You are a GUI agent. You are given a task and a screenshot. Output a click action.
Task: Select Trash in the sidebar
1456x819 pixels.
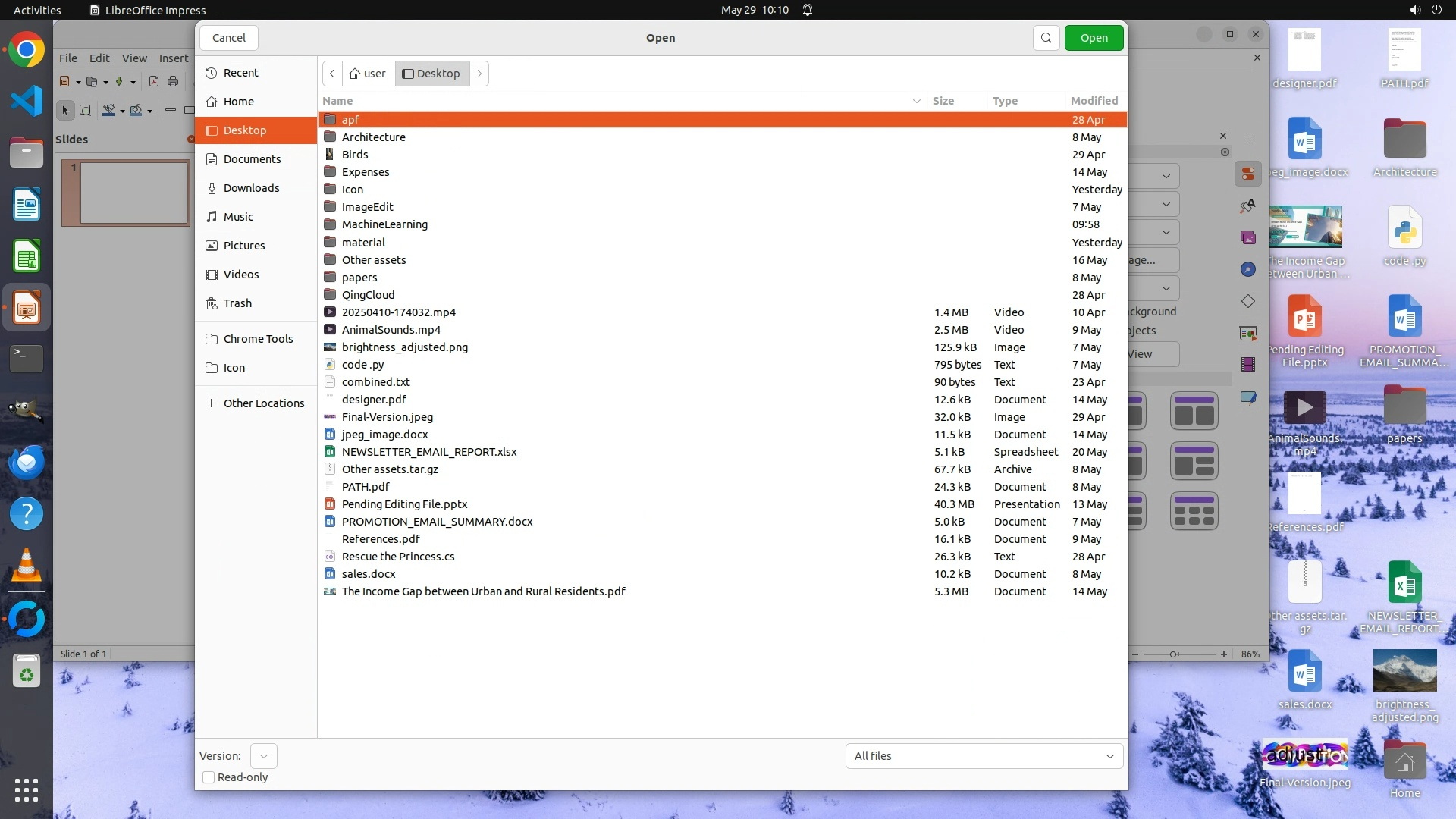click(x=237, y=303)
